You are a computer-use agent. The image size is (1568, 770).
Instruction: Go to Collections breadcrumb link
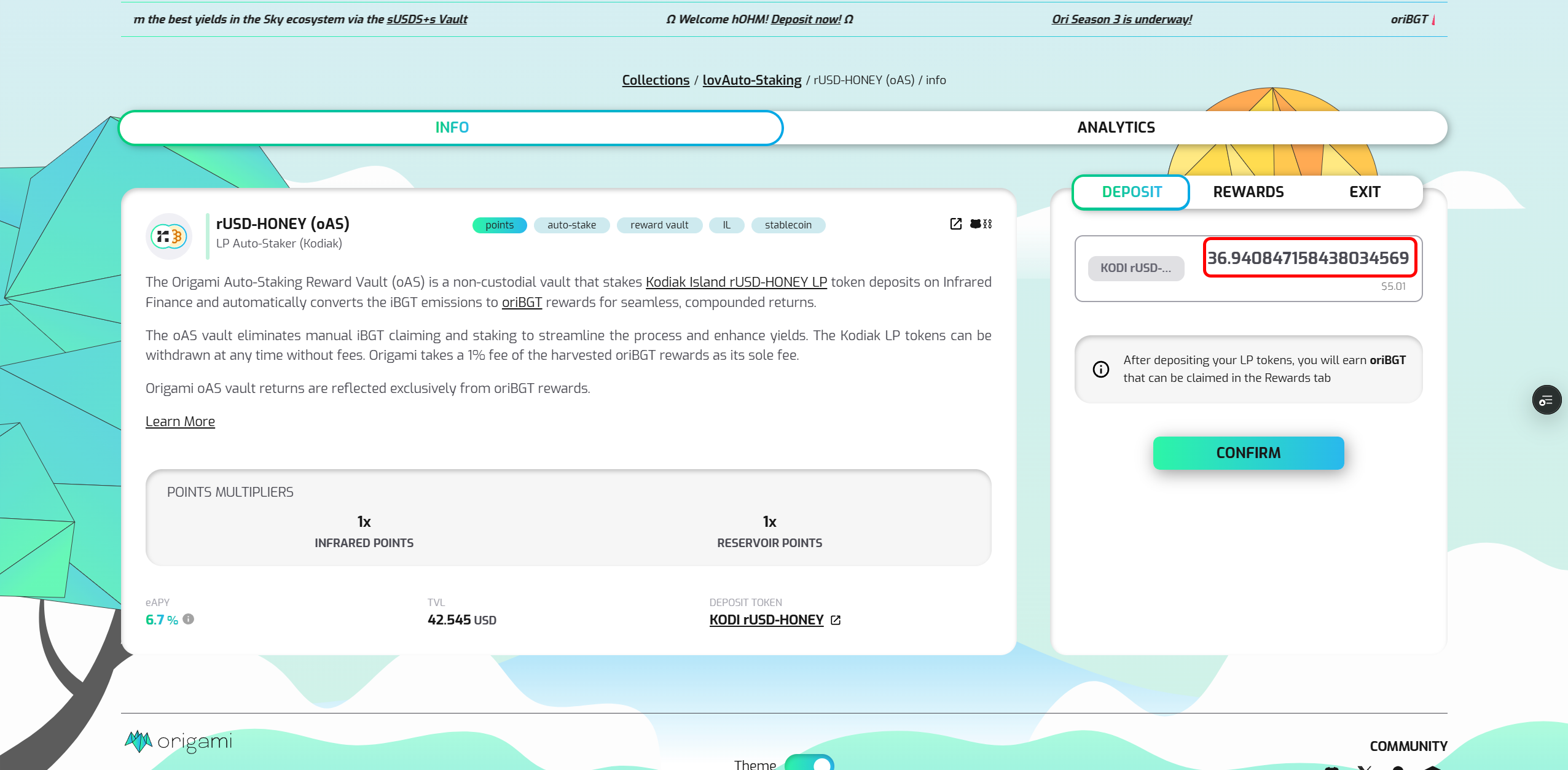pyautogui.click(x=656, y=80)
